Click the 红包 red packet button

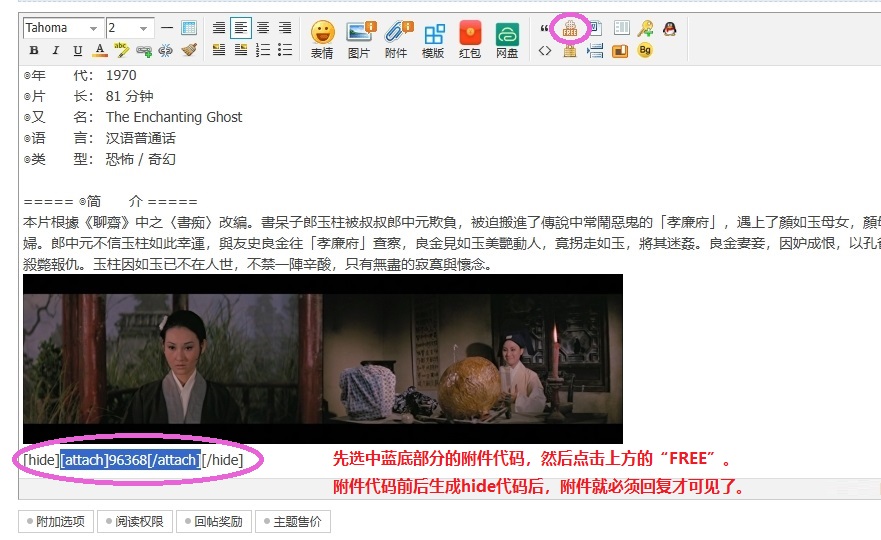[470, 39]
